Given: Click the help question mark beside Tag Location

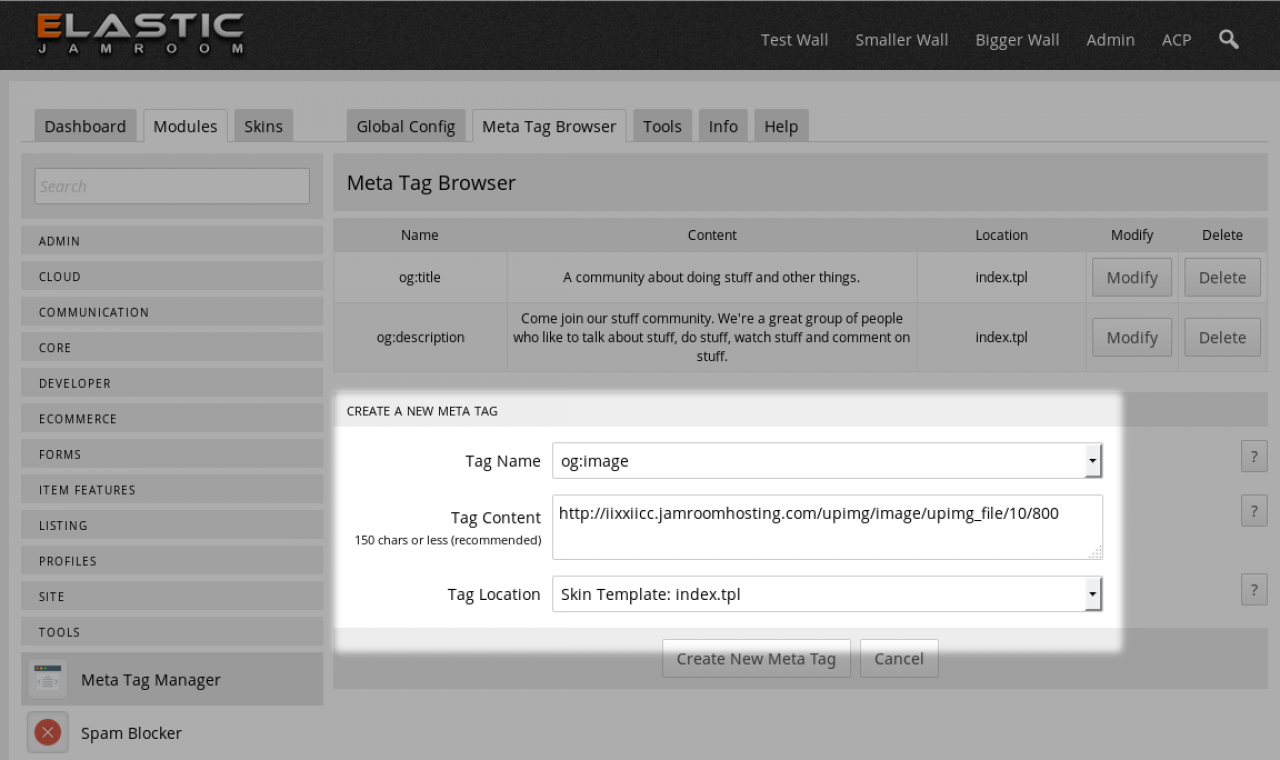Looking at the screenshot, I should [1253, 589].
